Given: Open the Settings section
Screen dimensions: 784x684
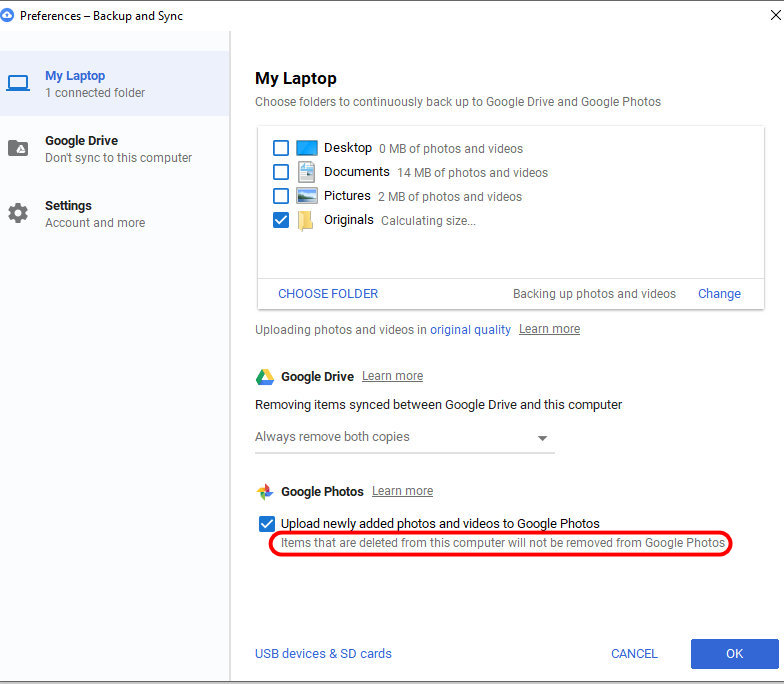Looking at the screenshot, I should click(114, 214).
